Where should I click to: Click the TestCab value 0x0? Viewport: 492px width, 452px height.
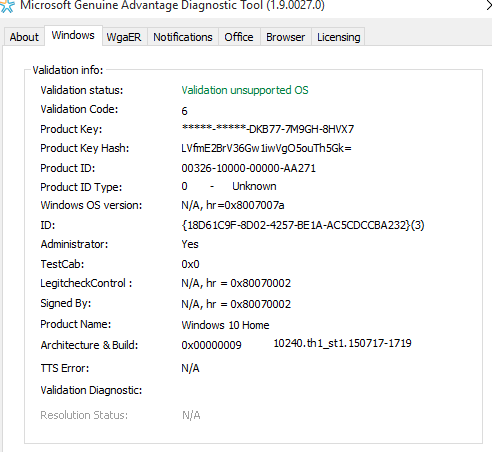[x=190, y=264]
